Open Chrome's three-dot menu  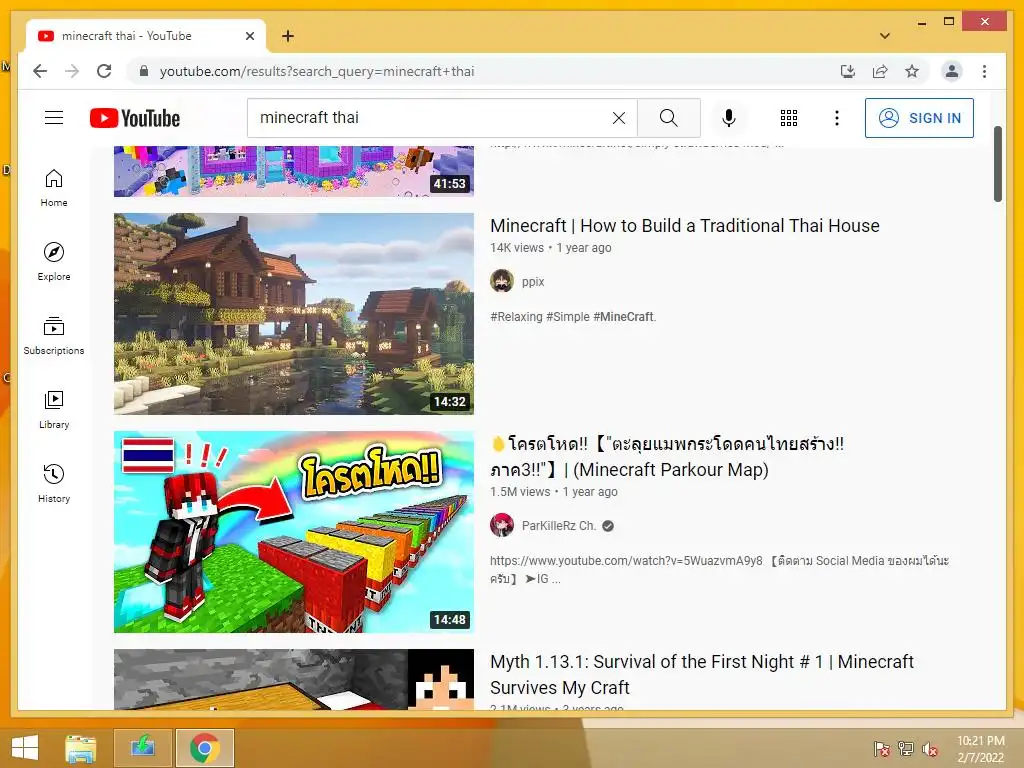pos(984,71)
